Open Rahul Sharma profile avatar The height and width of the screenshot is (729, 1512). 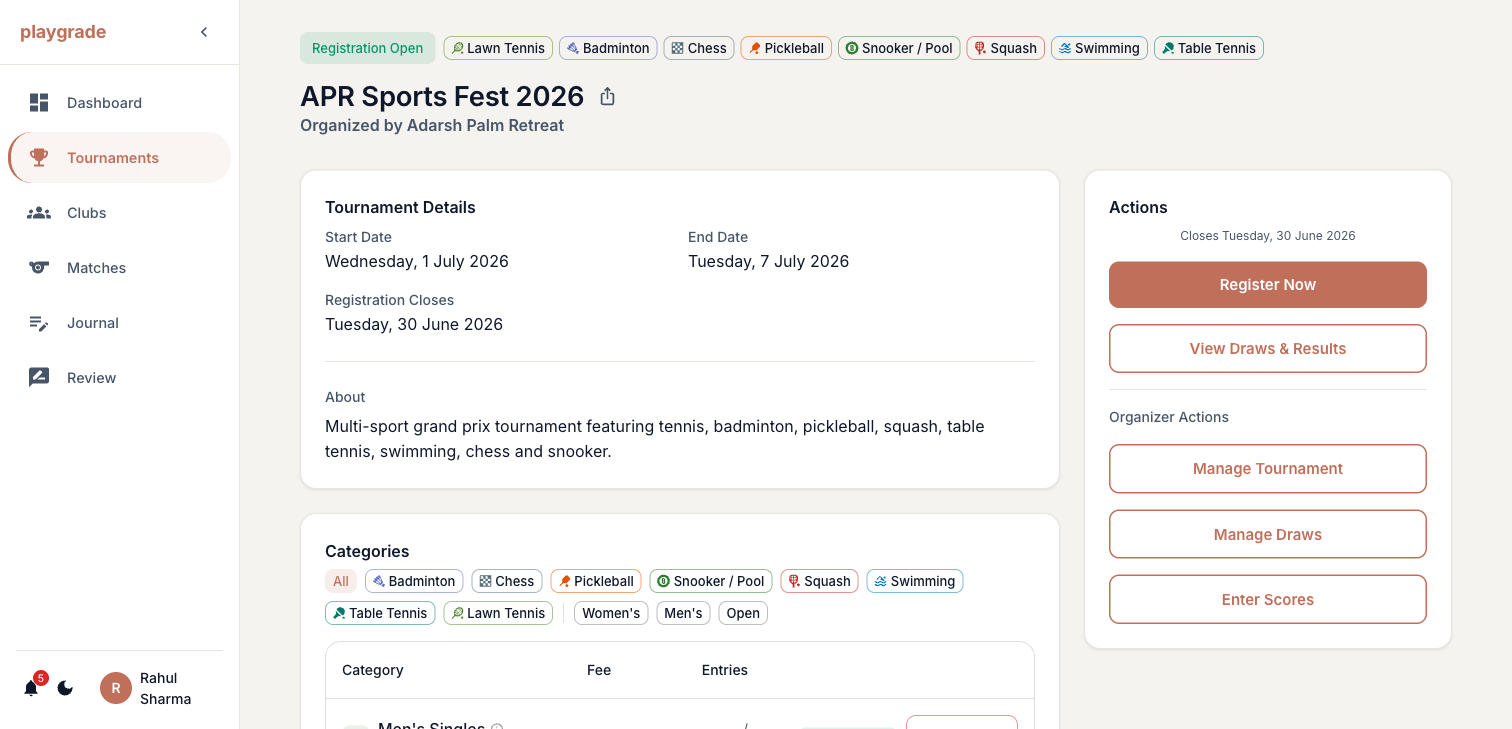tap(116, 688)
